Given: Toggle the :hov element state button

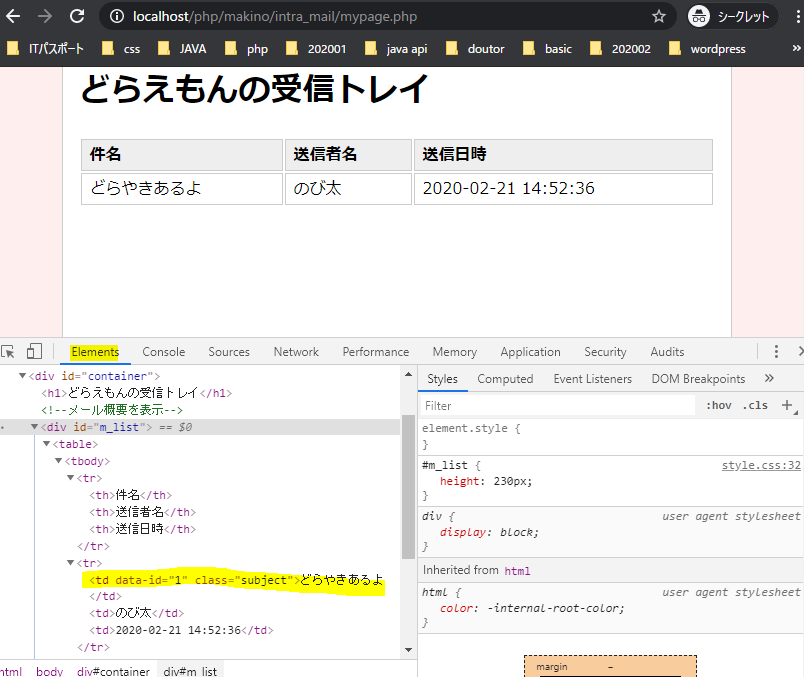Looking at the screenshot, I should [719, 406].
